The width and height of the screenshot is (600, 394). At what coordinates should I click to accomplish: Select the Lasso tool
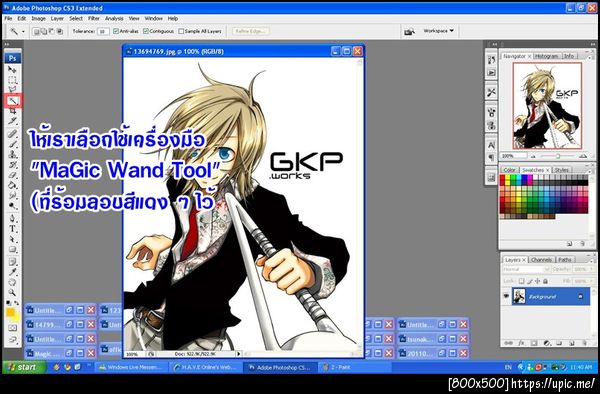pyautogui.click(x=12, y=90)
